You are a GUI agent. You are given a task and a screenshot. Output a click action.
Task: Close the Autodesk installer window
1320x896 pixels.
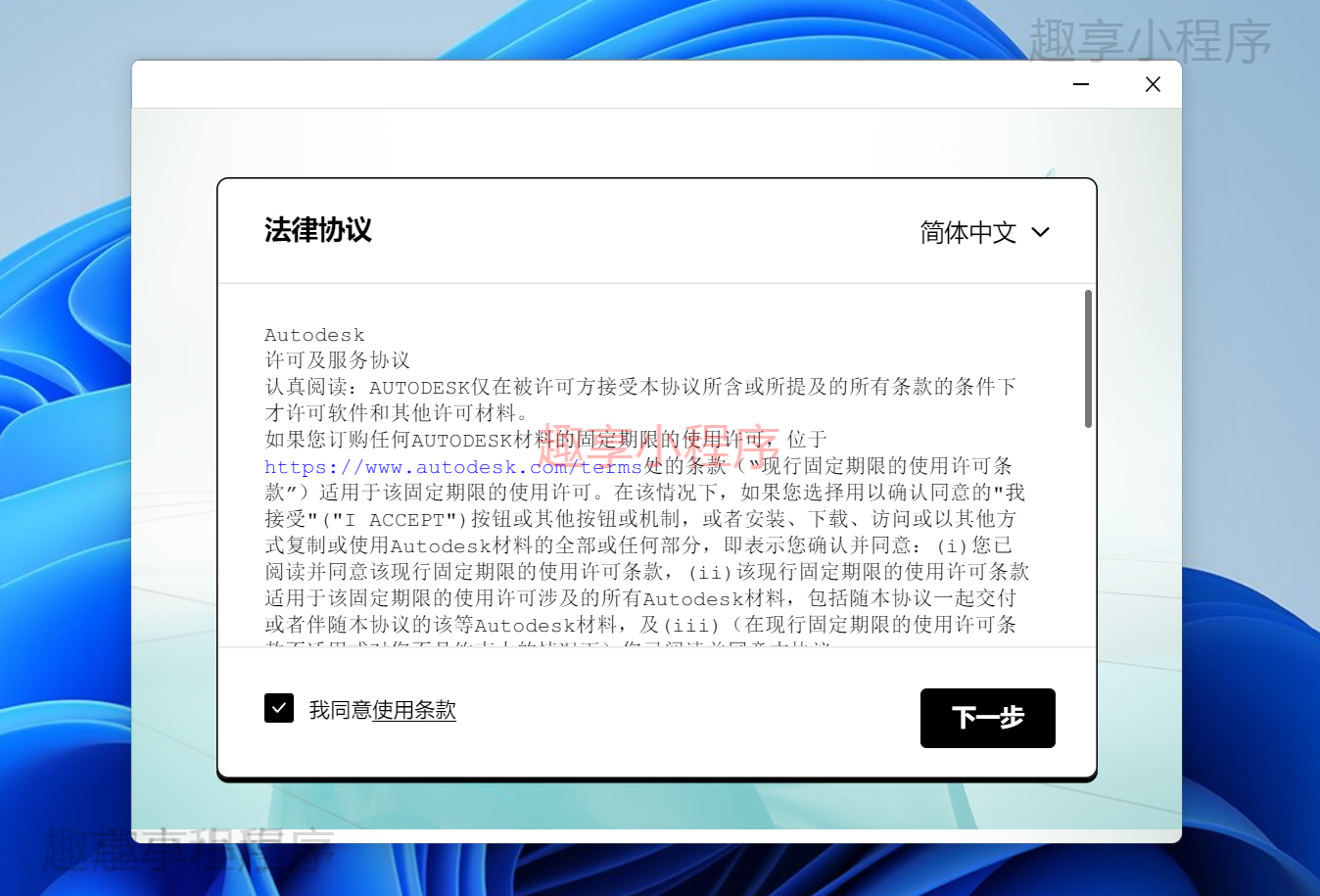(1153, 84)
